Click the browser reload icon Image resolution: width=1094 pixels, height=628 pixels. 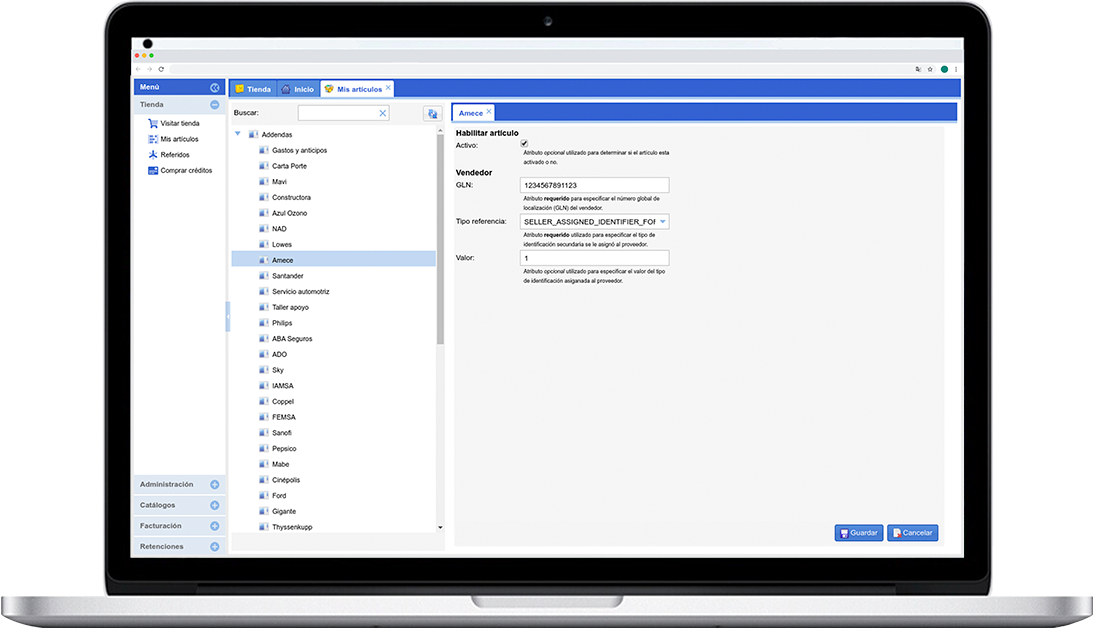(161, 69)
